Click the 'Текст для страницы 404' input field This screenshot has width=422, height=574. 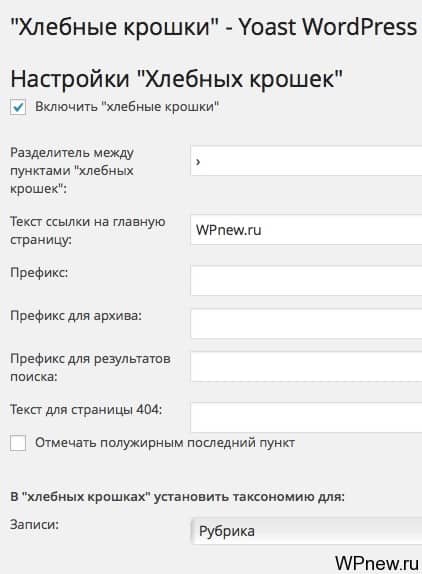point(306,417)
